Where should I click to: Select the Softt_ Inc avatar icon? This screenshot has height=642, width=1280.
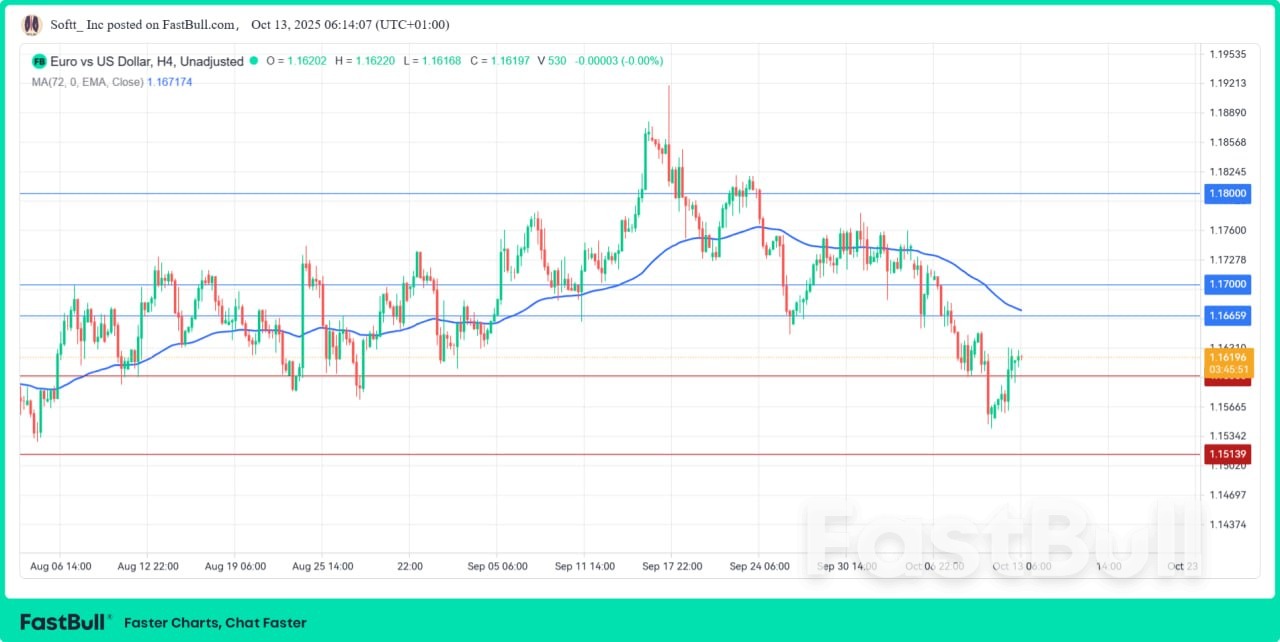tap(30, 24)
